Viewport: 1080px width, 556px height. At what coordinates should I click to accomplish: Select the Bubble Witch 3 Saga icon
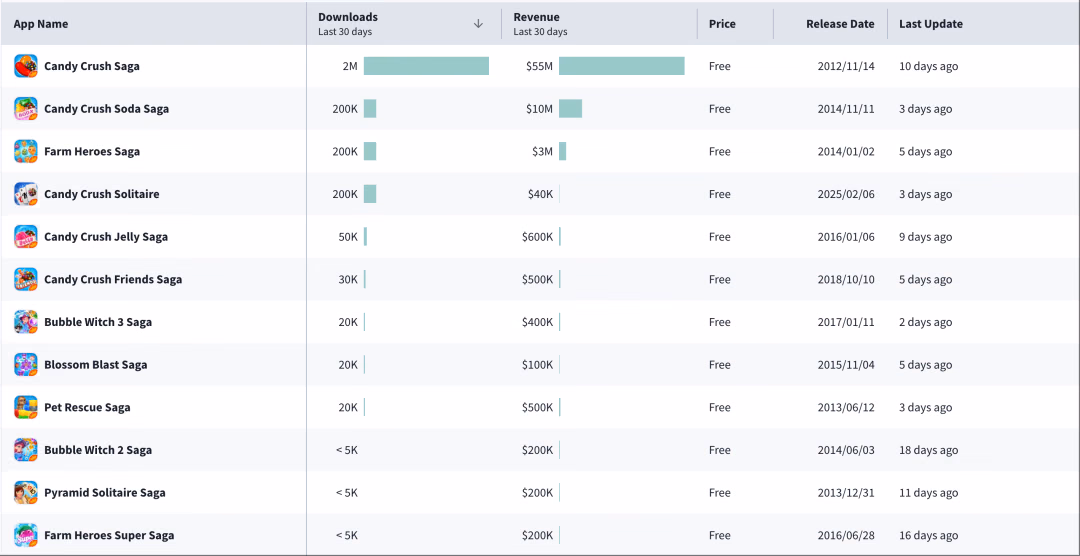coord(25,322)
